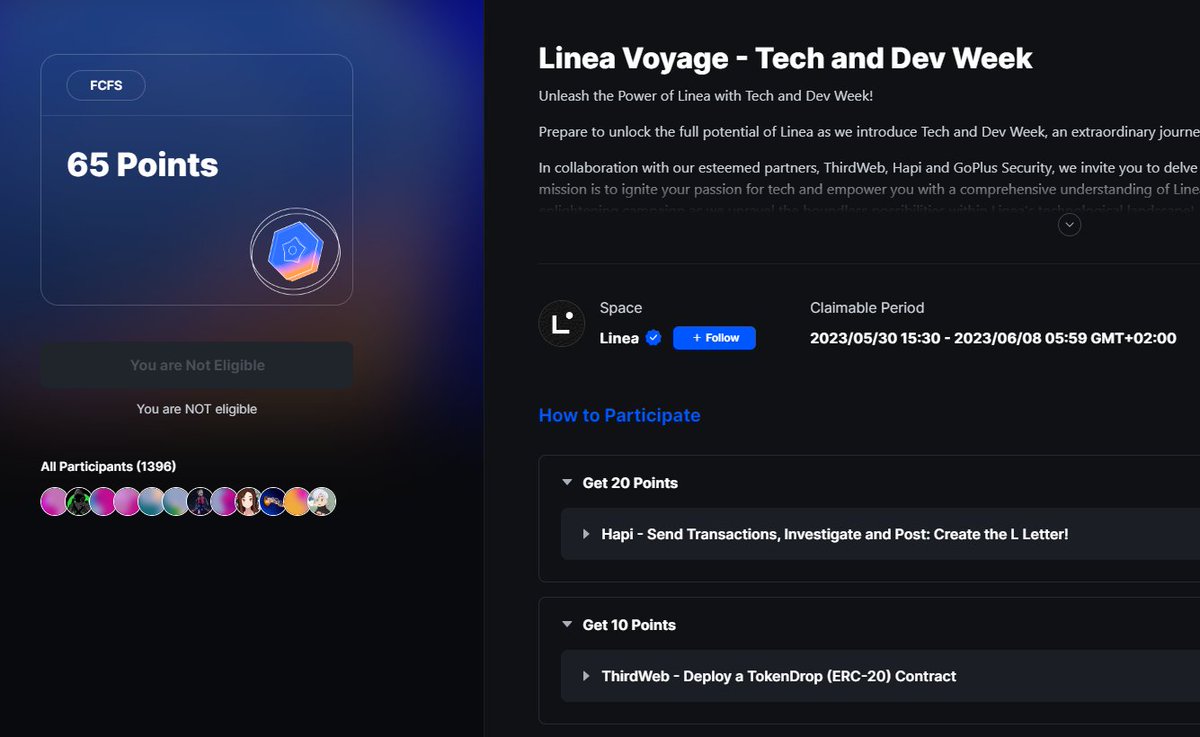Expand the campaign description with the circled chevron

(1070, 225)
